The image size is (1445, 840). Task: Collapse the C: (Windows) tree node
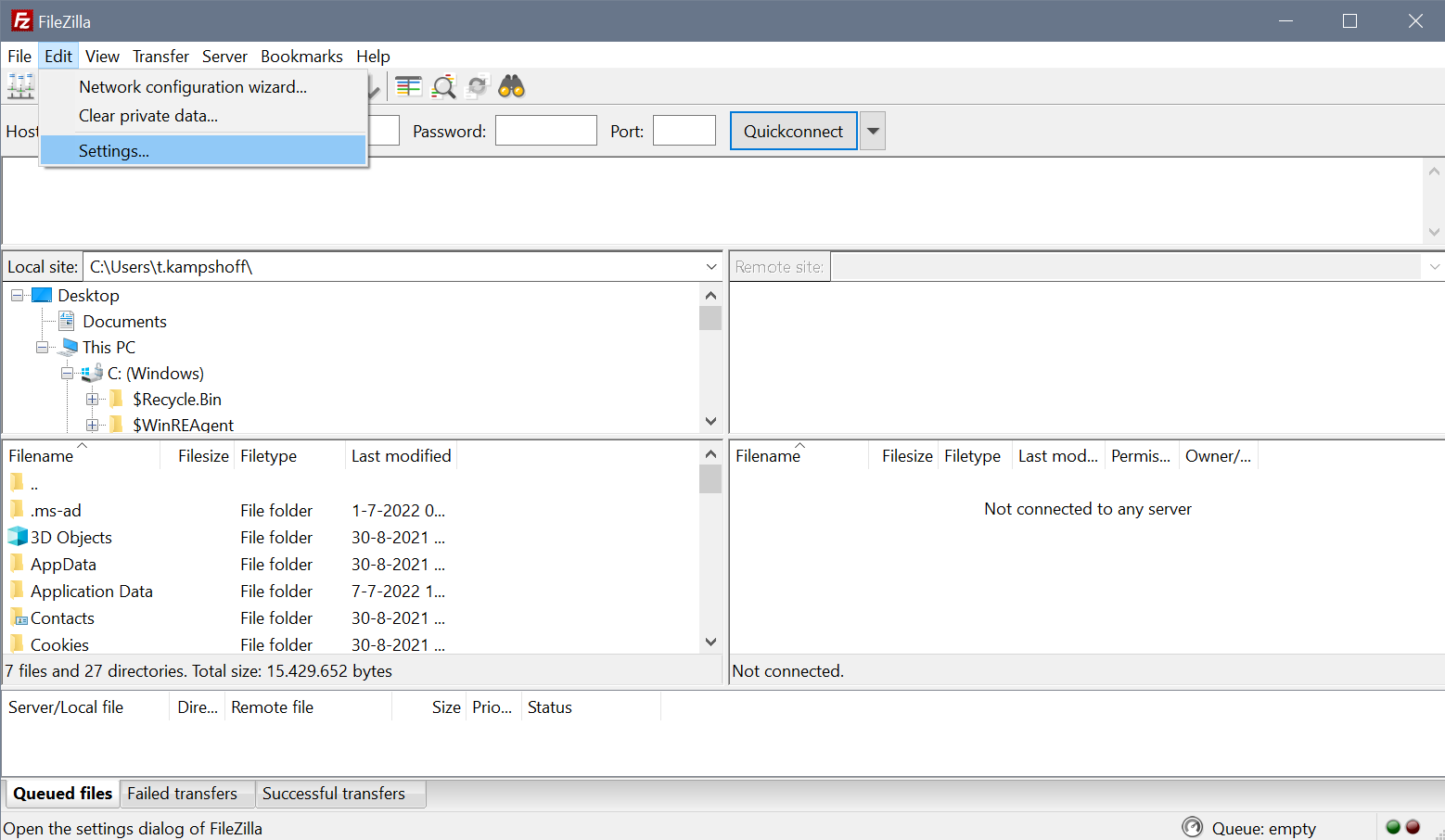[x=67, y=373]
